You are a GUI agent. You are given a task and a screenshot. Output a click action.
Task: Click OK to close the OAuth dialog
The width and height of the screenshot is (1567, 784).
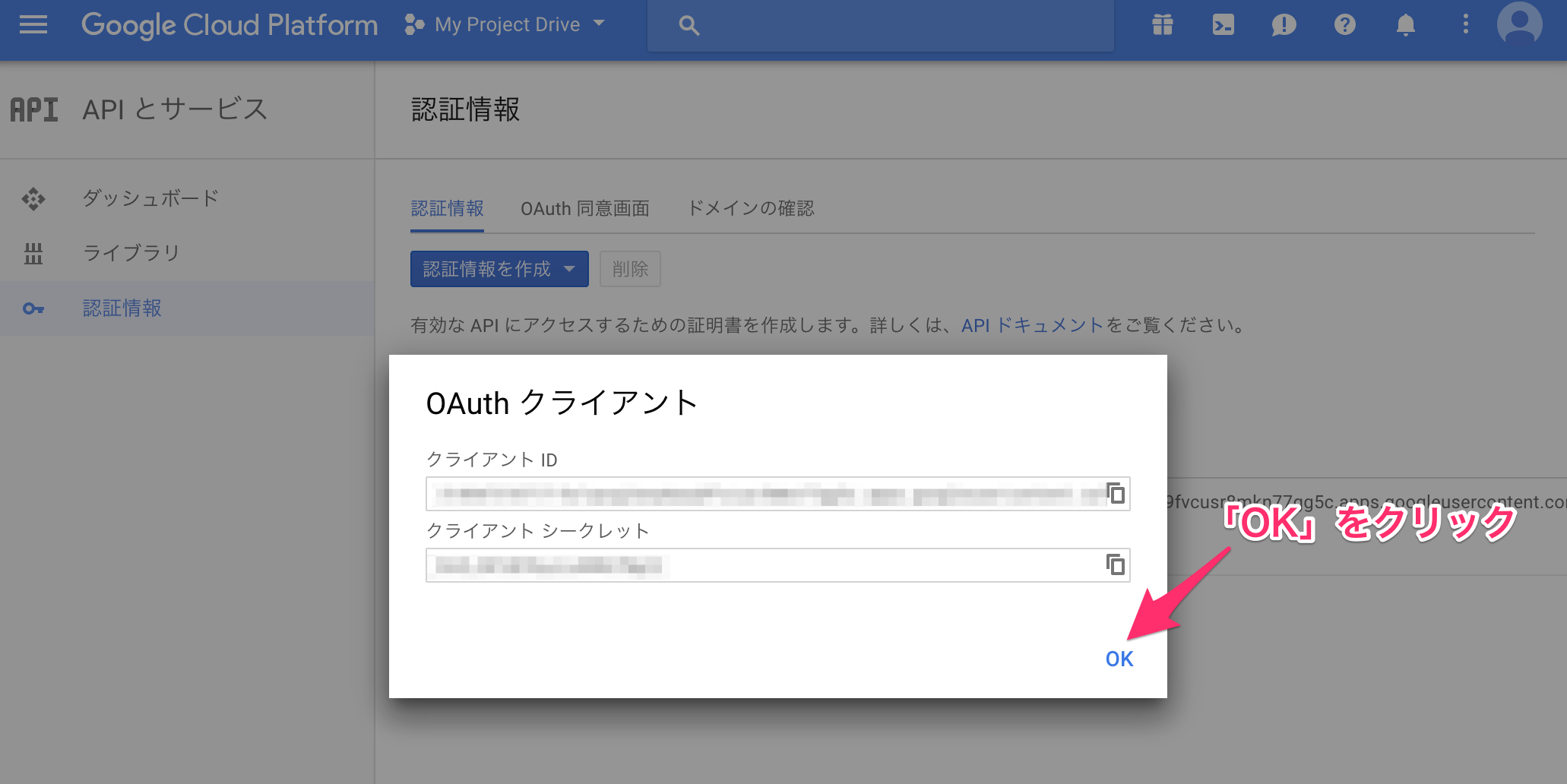point(1119,659)
